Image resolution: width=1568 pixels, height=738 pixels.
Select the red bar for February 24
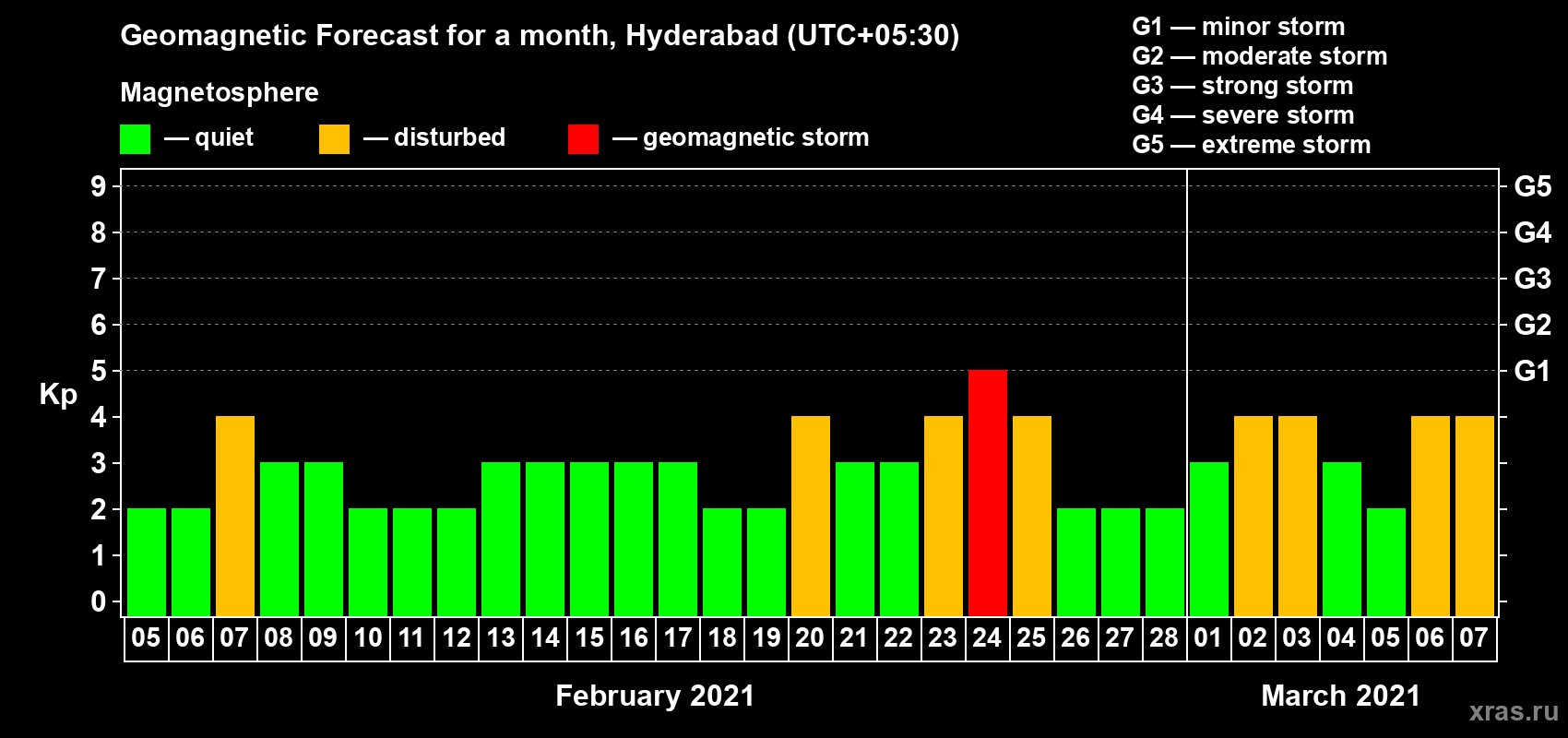click(988, 493)
